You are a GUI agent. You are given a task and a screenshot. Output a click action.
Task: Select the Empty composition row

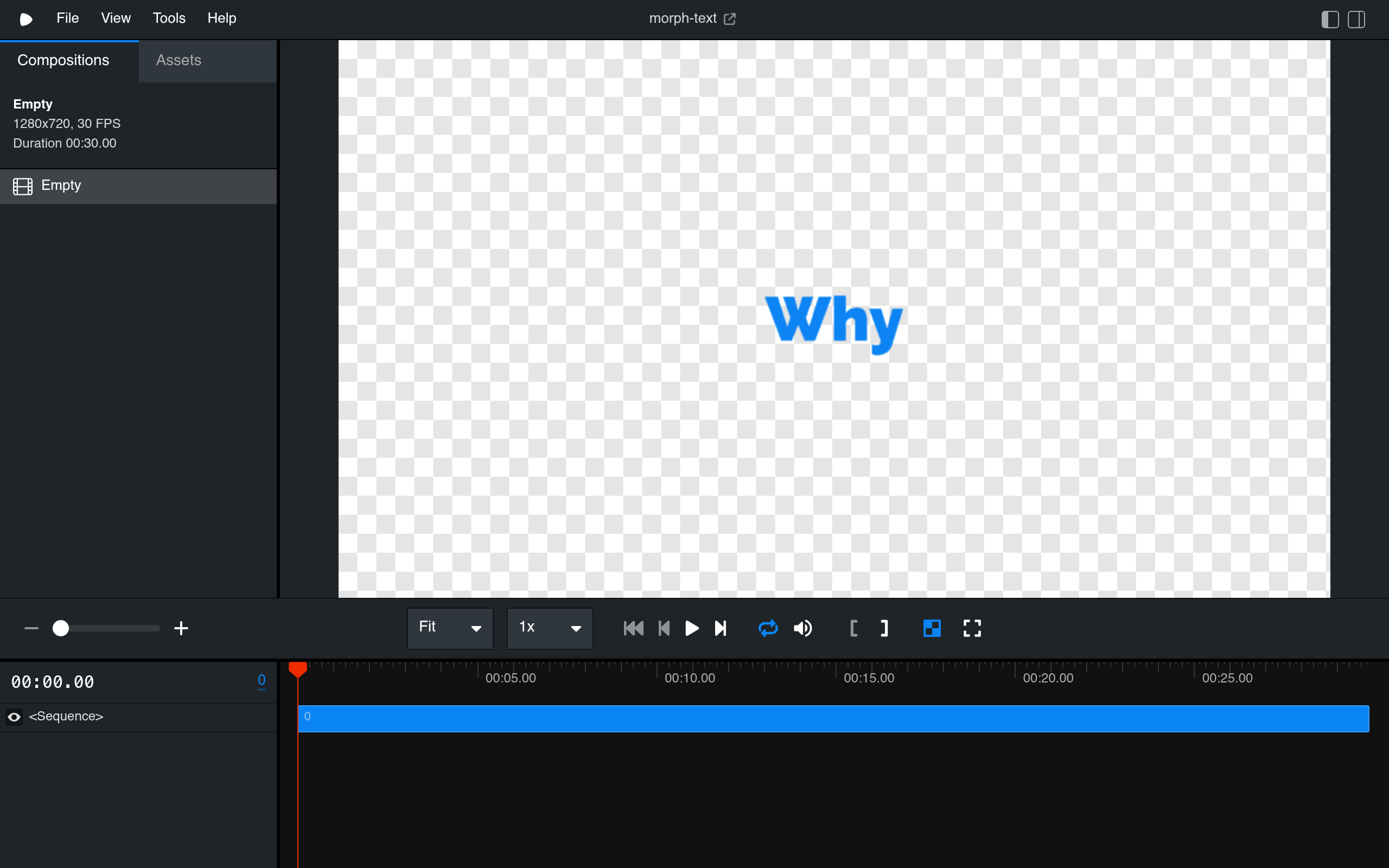(x=138, y=186)
